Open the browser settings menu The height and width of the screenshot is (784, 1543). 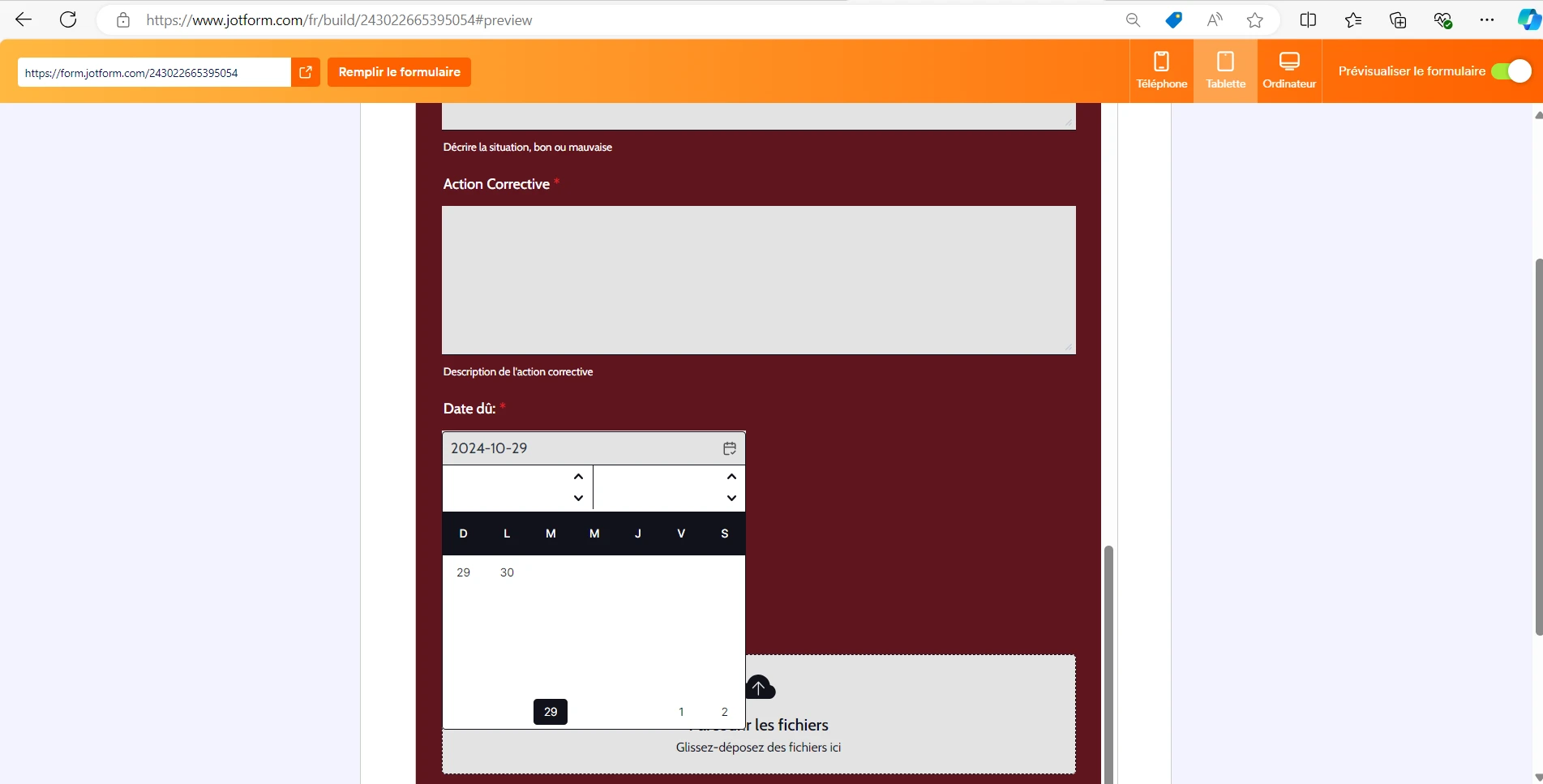[1487, 19]
